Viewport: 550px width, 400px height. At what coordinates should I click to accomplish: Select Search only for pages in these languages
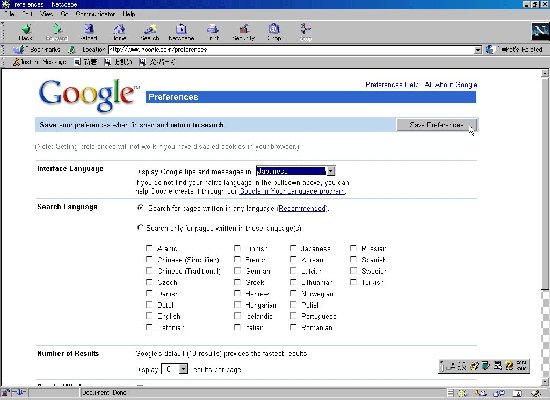pyautogui.click(x=140, y=228)
